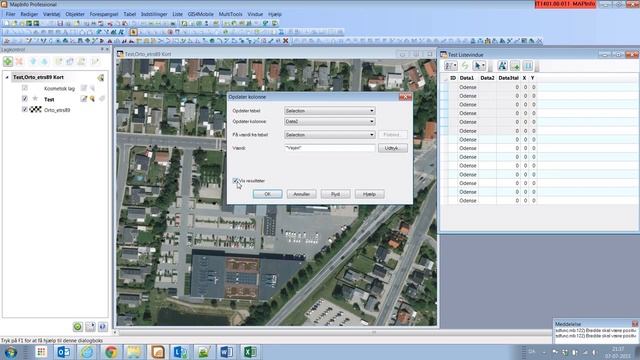Select the Kosmetisk lag layer name
The width and height of the screenshot is (640, 360).
[x=60, y=88]
